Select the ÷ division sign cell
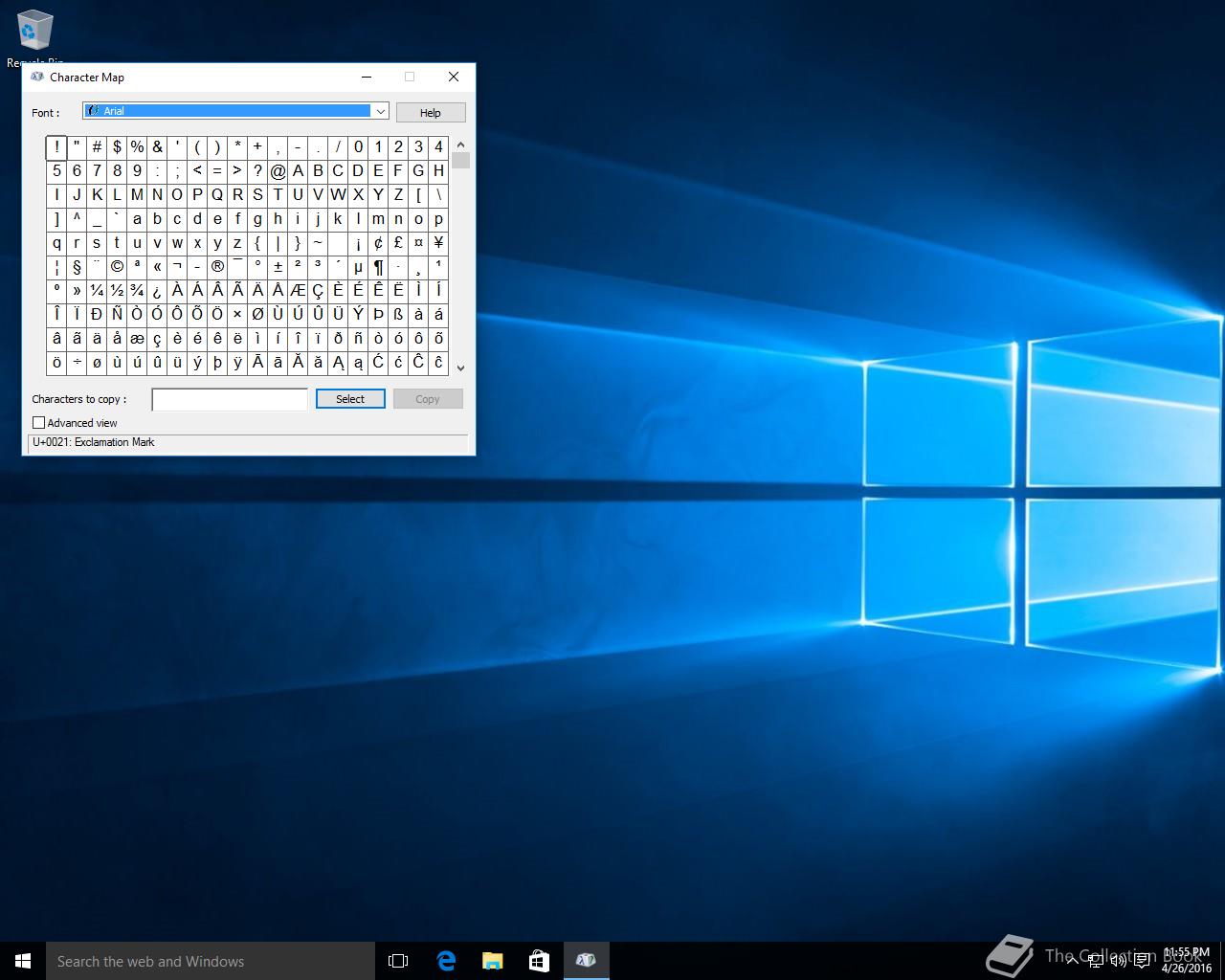 pos(77,362)
